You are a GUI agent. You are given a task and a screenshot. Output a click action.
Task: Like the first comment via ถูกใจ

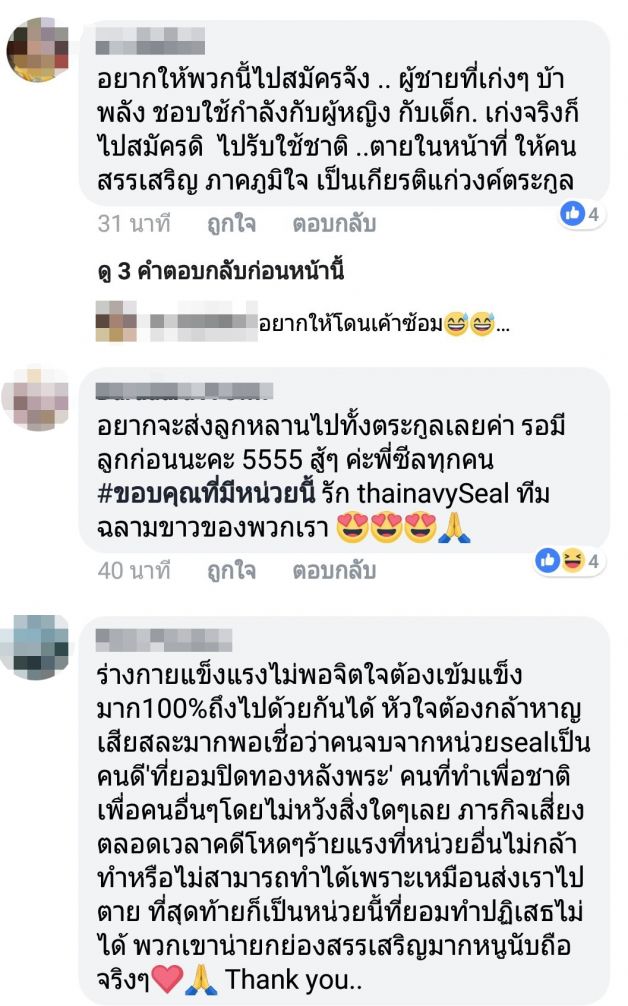[232, 224]
